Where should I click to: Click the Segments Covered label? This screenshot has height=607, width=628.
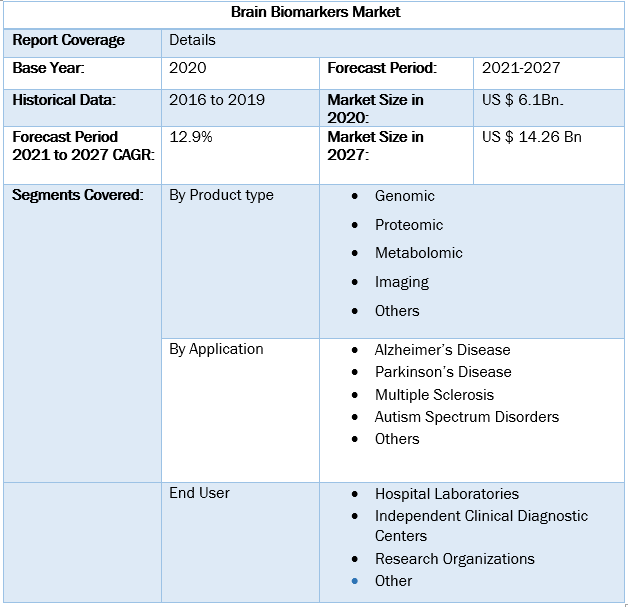77,195
